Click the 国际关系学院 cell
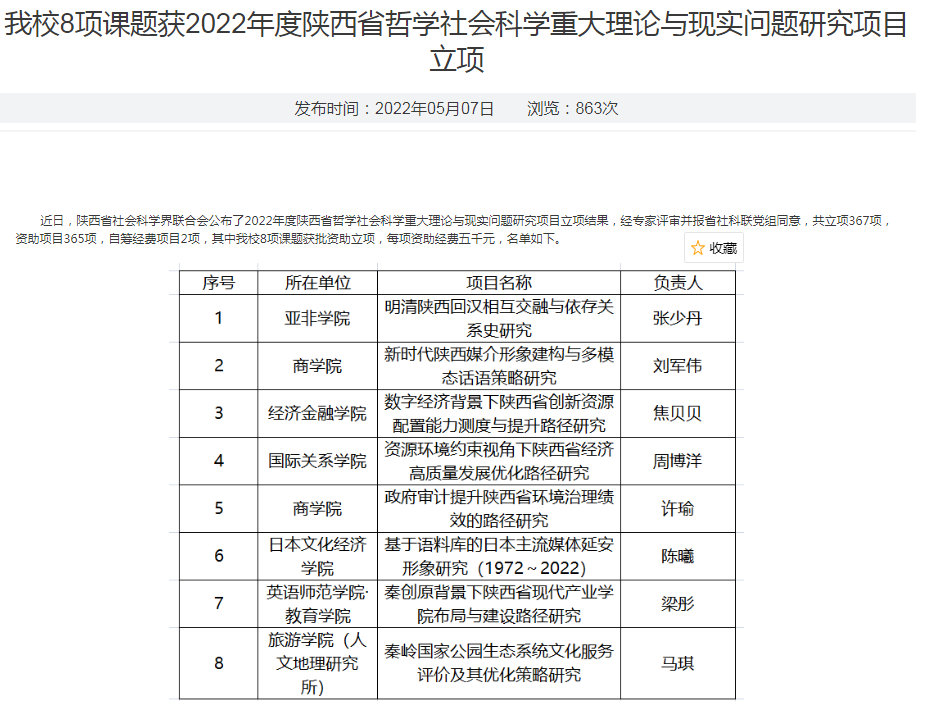This screenshot has width=933, height=720. [x=317, y=461]
